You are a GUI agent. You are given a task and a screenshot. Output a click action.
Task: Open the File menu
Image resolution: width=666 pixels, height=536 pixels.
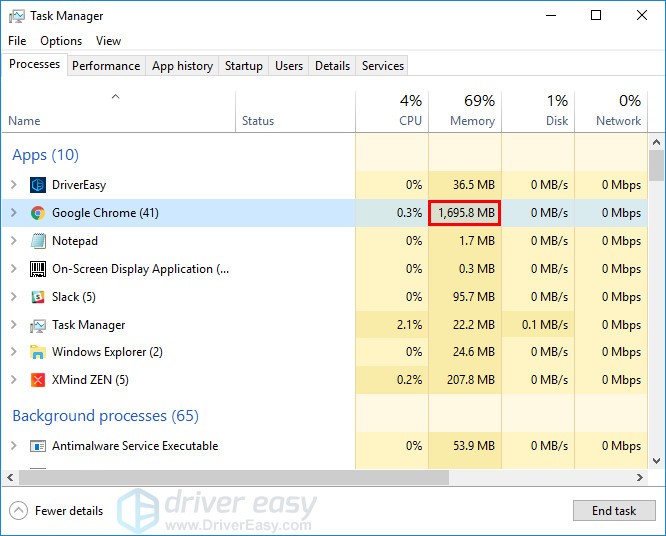[x=17, y=41]
